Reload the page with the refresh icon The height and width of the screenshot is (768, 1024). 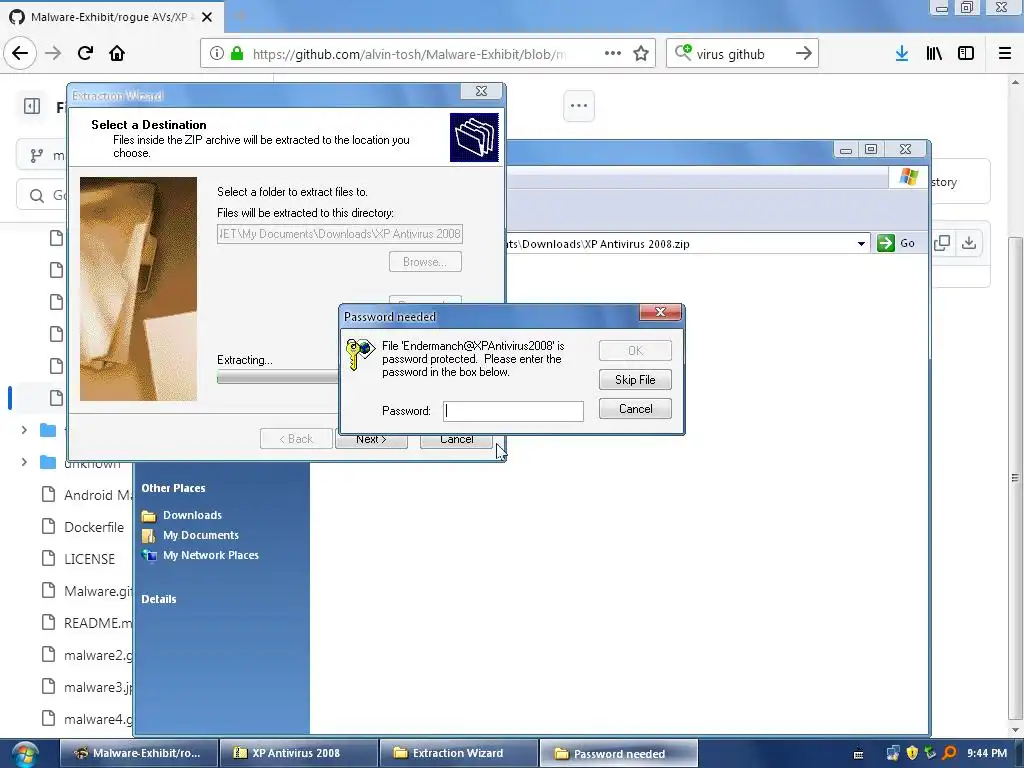85,53
